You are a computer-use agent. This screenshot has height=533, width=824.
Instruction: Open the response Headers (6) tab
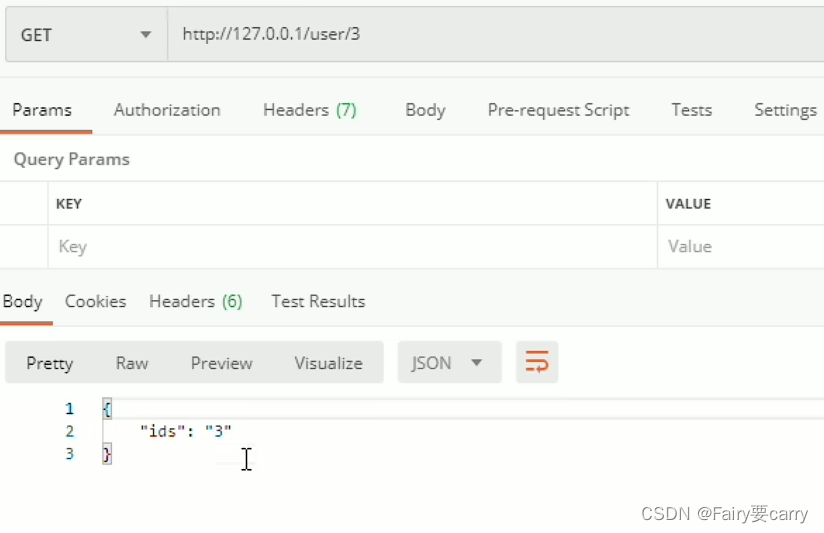coord(195,301)
